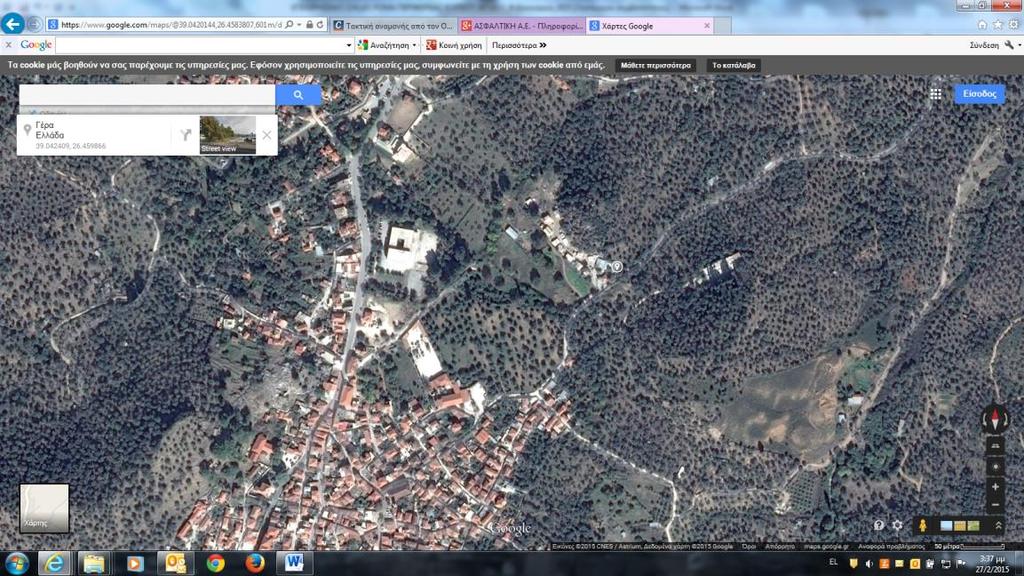1024x576 pixels.
Task: Click the location pin marker on the map
Action: pos(616,266)
